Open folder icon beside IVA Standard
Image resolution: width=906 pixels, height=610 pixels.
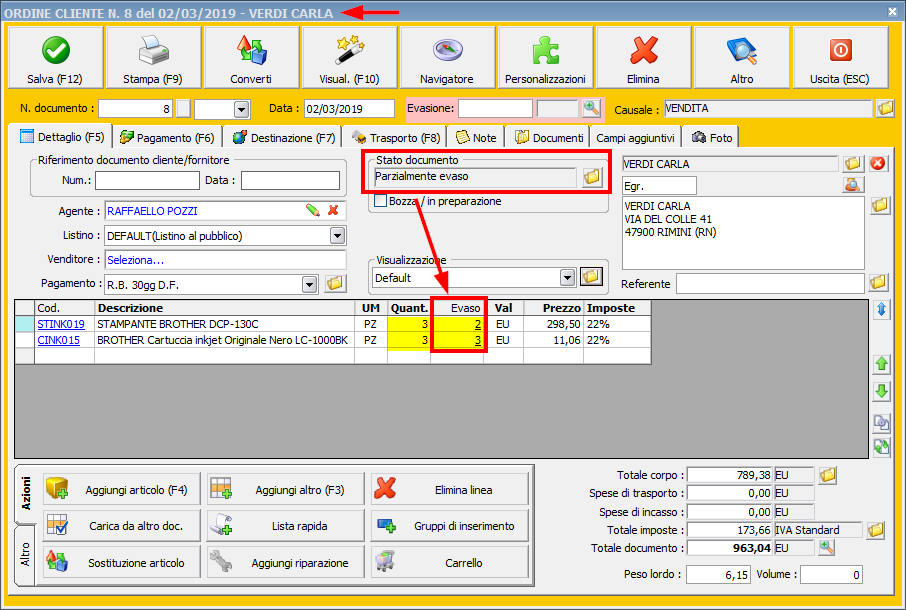(875, 530)
